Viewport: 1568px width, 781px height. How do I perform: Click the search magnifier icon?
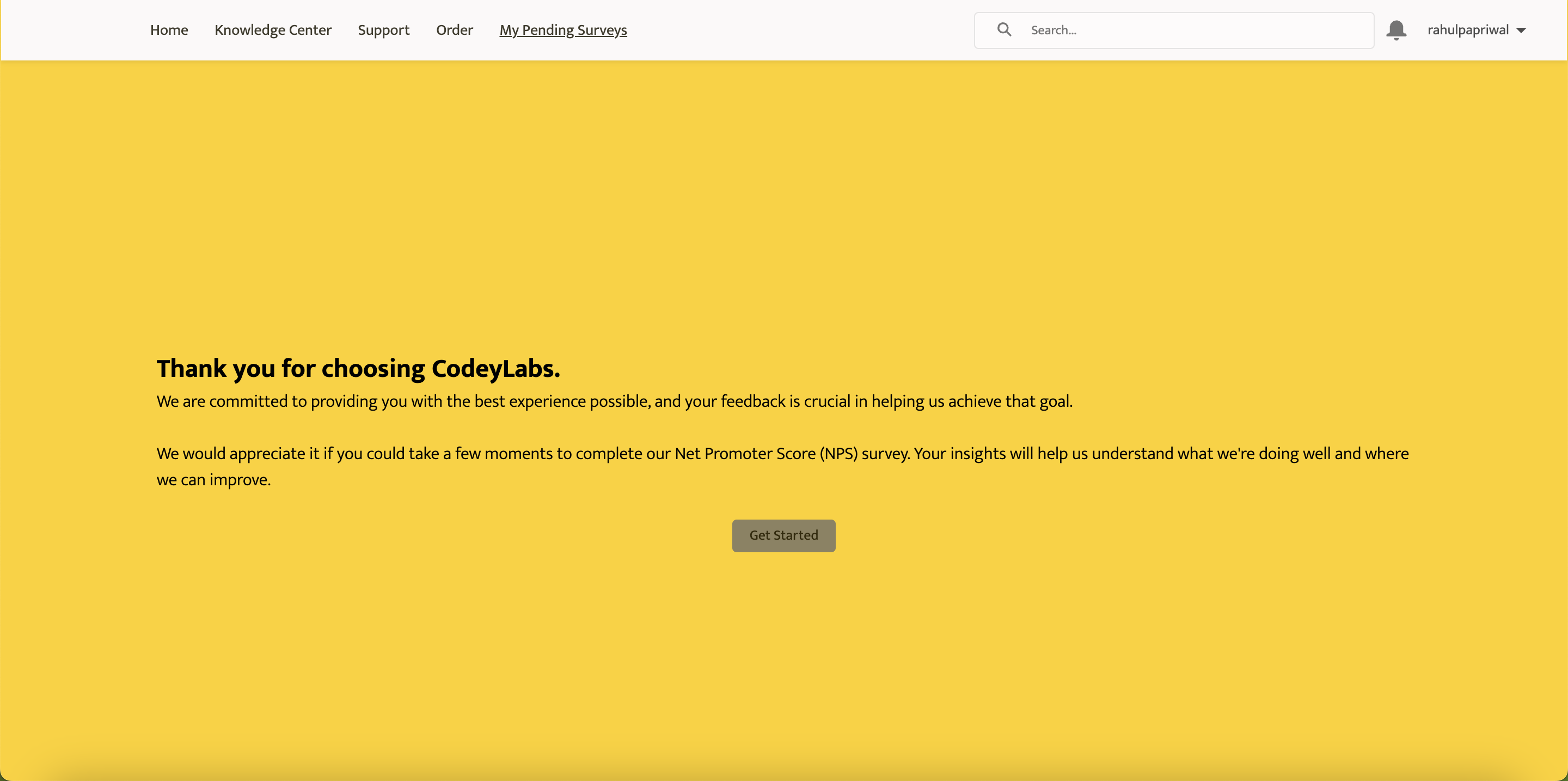coord(1004,29)
